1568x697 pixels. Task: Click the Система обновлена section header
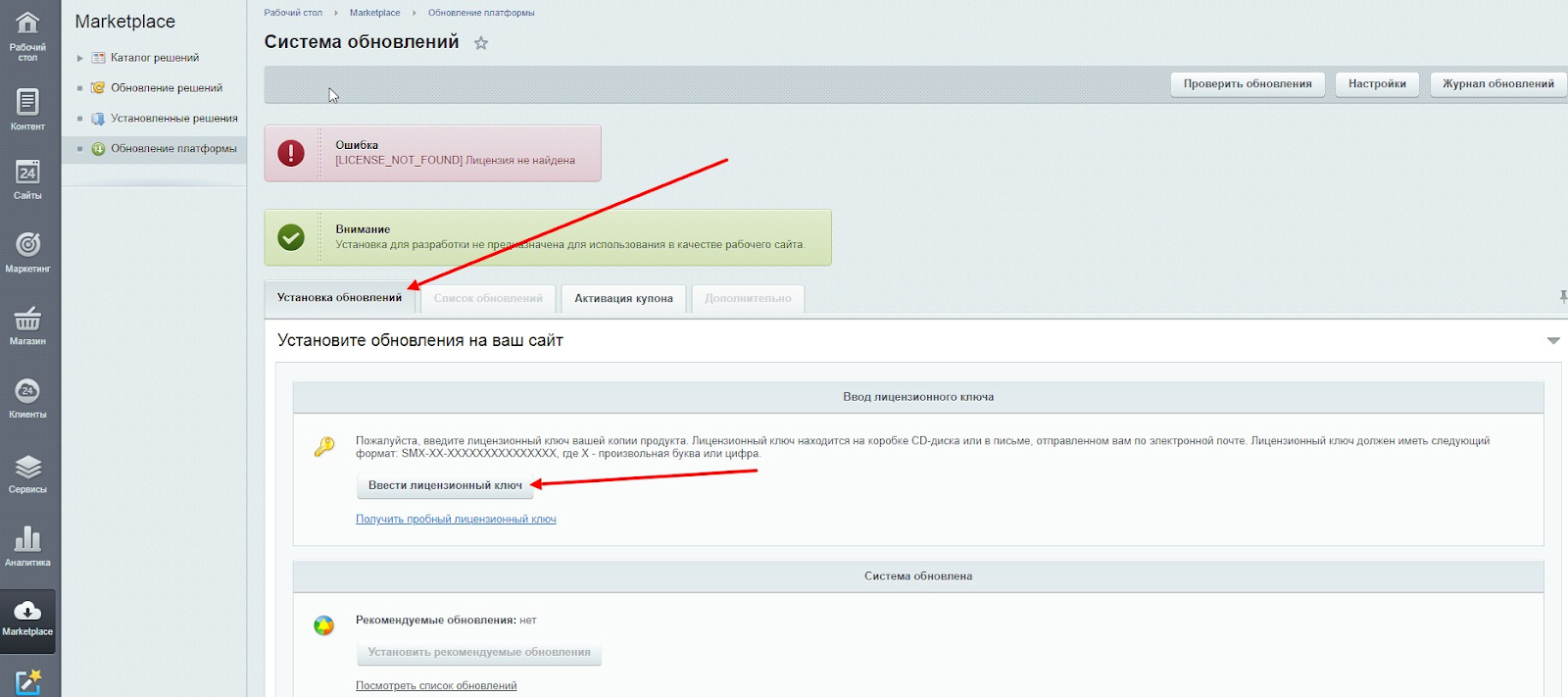click(x=918, y=576)
